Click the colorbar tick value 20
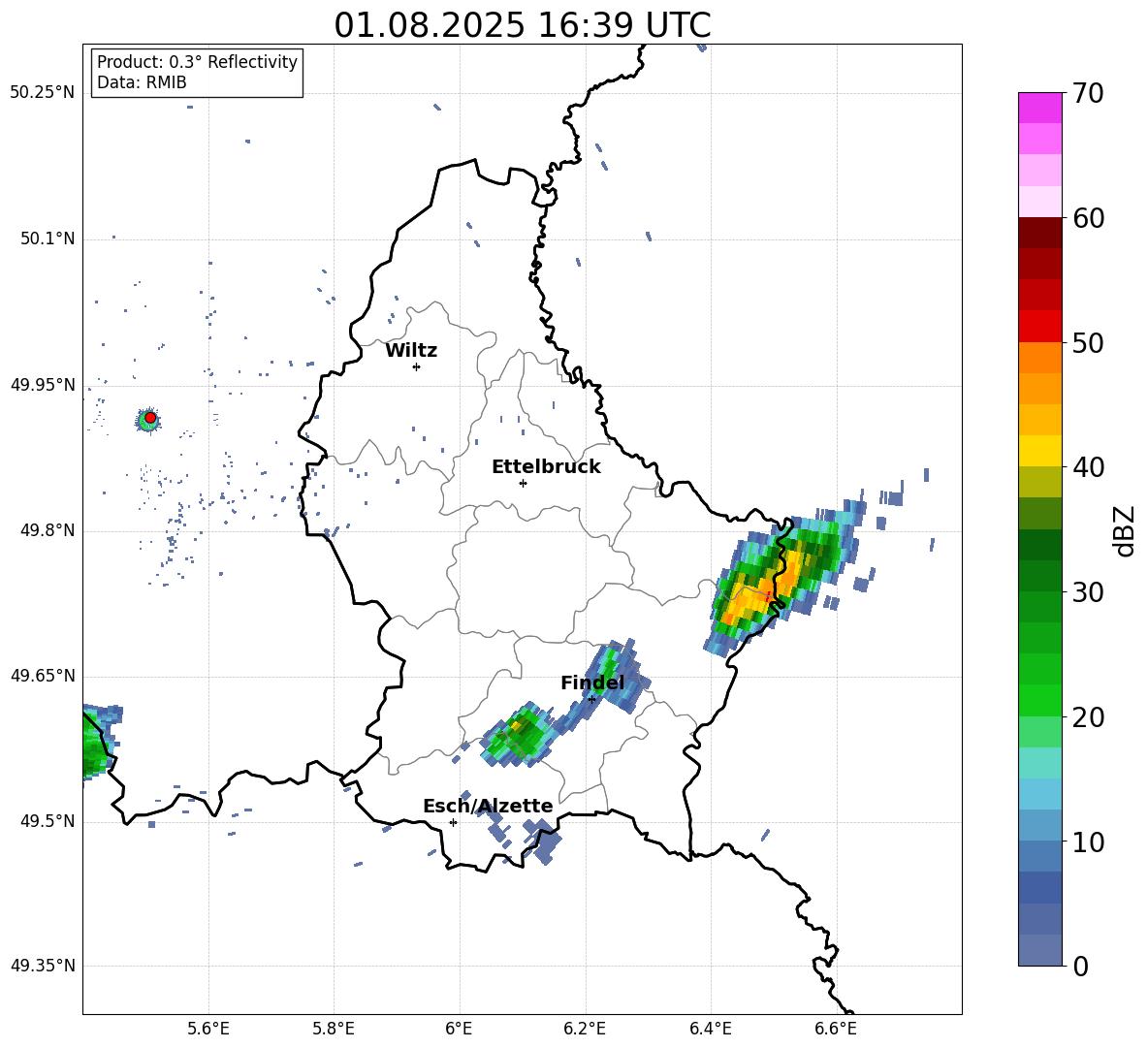The width and height of the screenshot is (1148, 1048). click(1088, 716)
